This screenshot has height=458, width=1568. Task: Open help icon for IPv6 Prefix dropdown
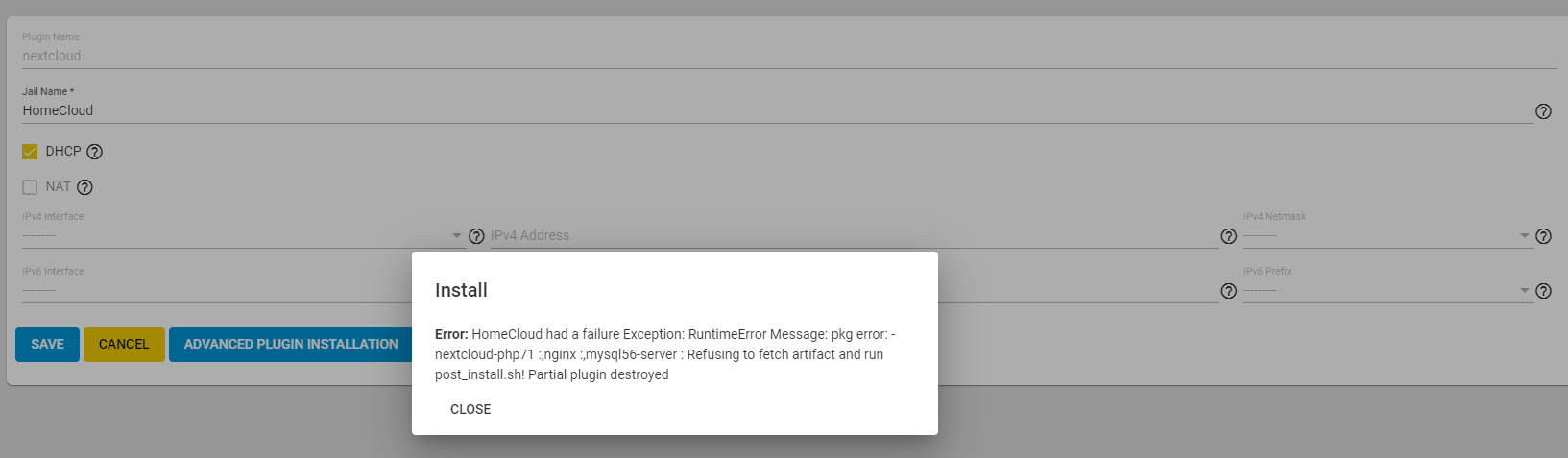pos(1543,291)
